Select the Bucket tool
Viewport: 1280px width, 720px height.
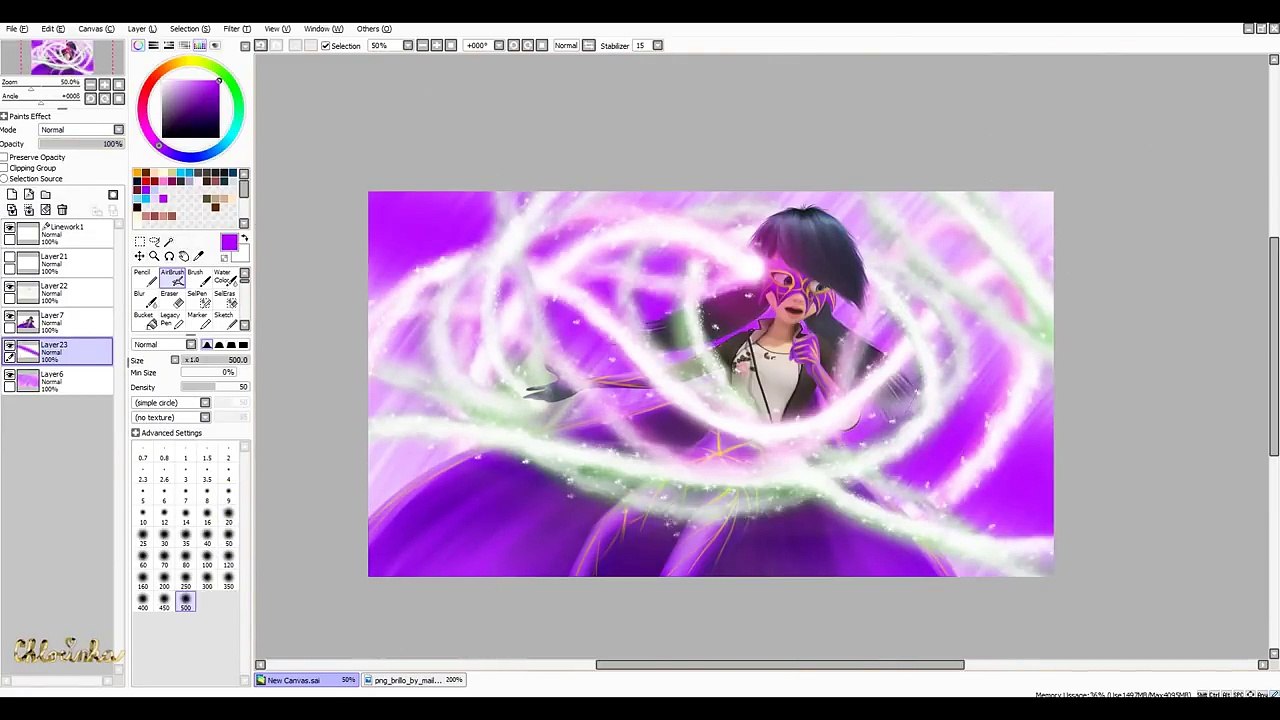[x=145, y=321]
